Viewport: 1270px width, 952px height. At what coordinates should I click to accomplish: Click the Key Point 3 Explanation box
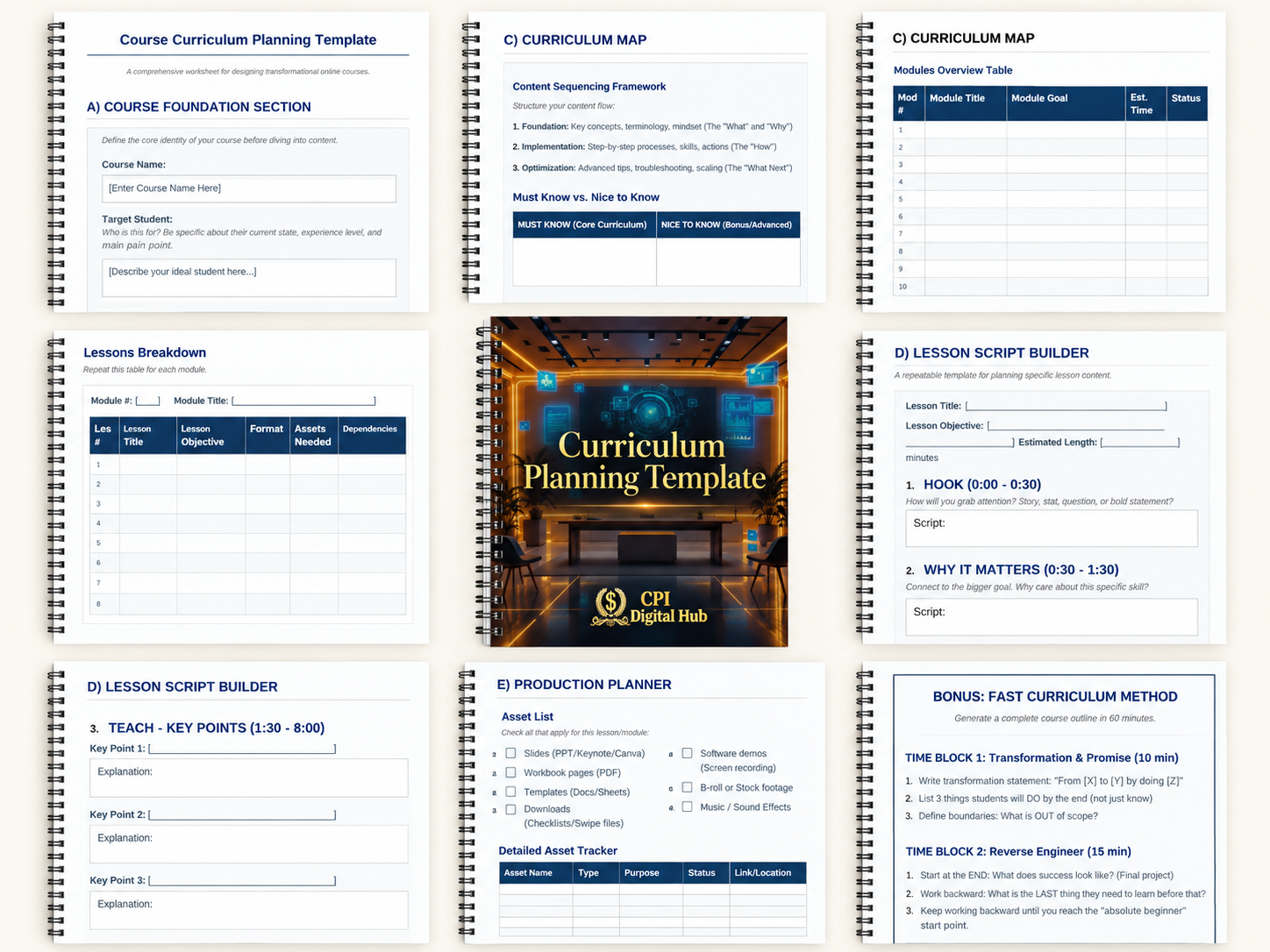(x=249, y=910)
